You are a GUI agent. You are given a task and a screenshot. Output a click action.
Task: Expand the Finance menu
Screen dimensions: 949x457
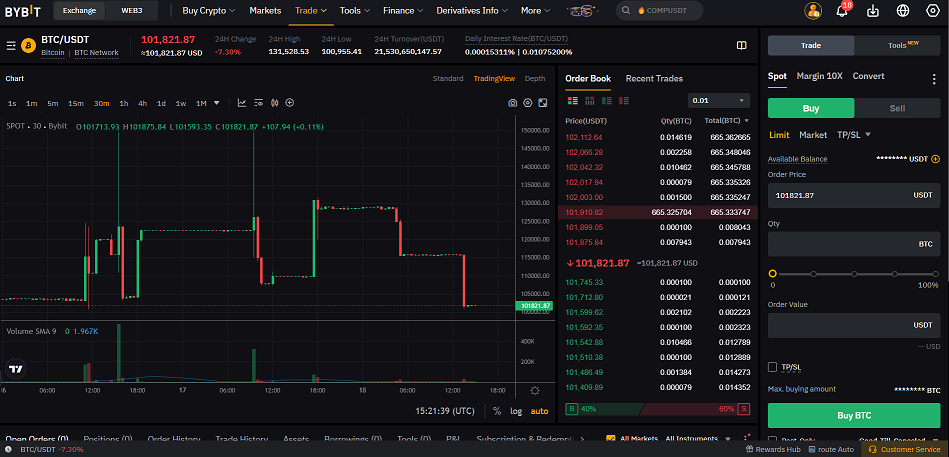pyautogui.click(x=403, y=10)
